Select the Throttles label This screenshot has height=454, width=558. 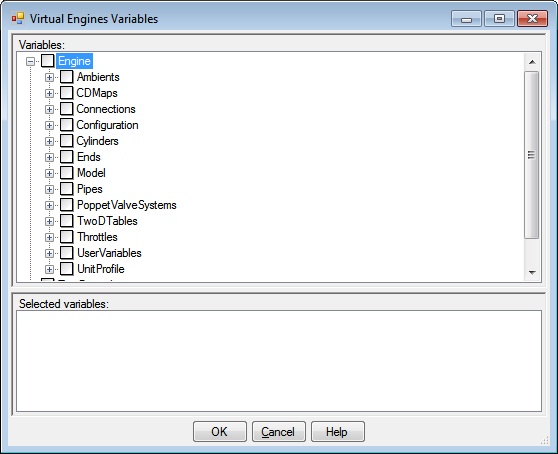98,237
